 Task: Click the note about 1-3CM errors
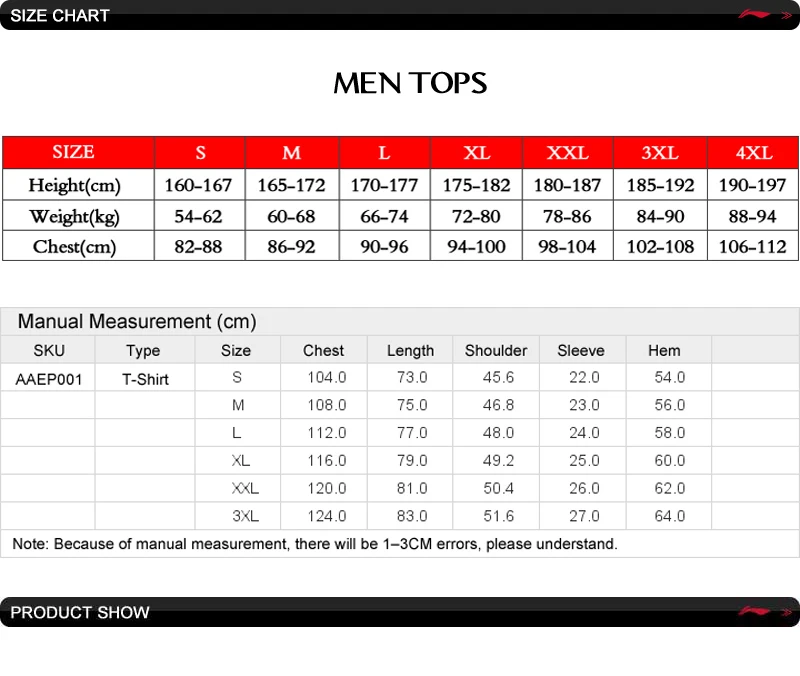[x=315, y=544]
